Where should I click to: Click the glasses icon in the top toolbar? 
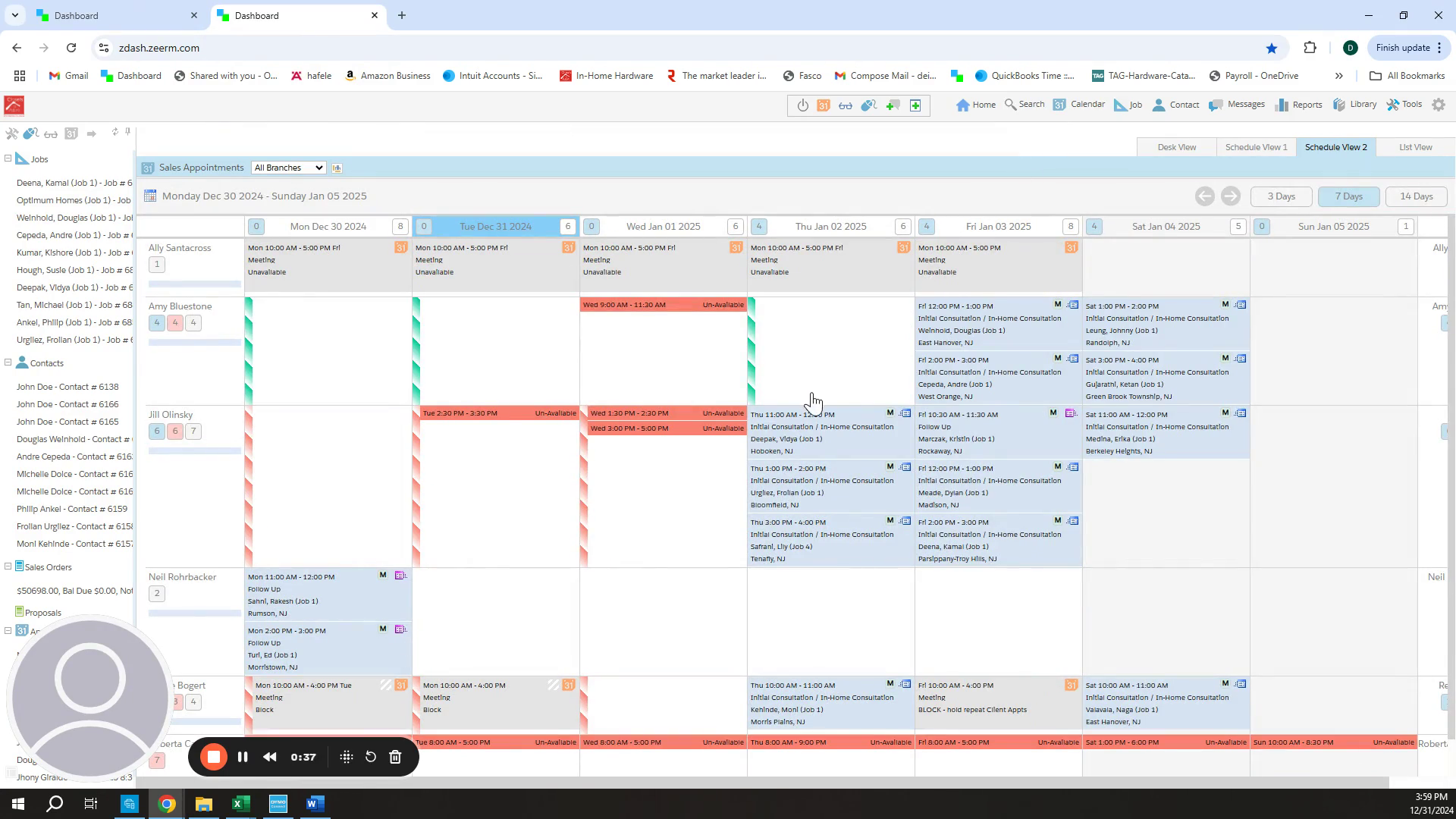[x=846, y=105]
